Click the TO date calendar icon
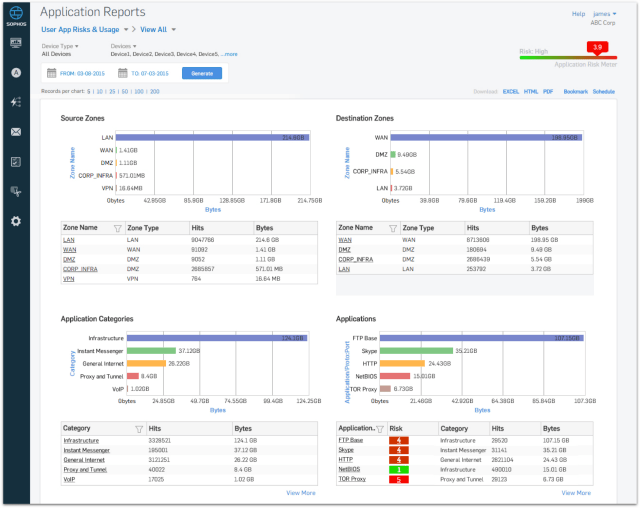The image size is (640, 508). (123, 73)
